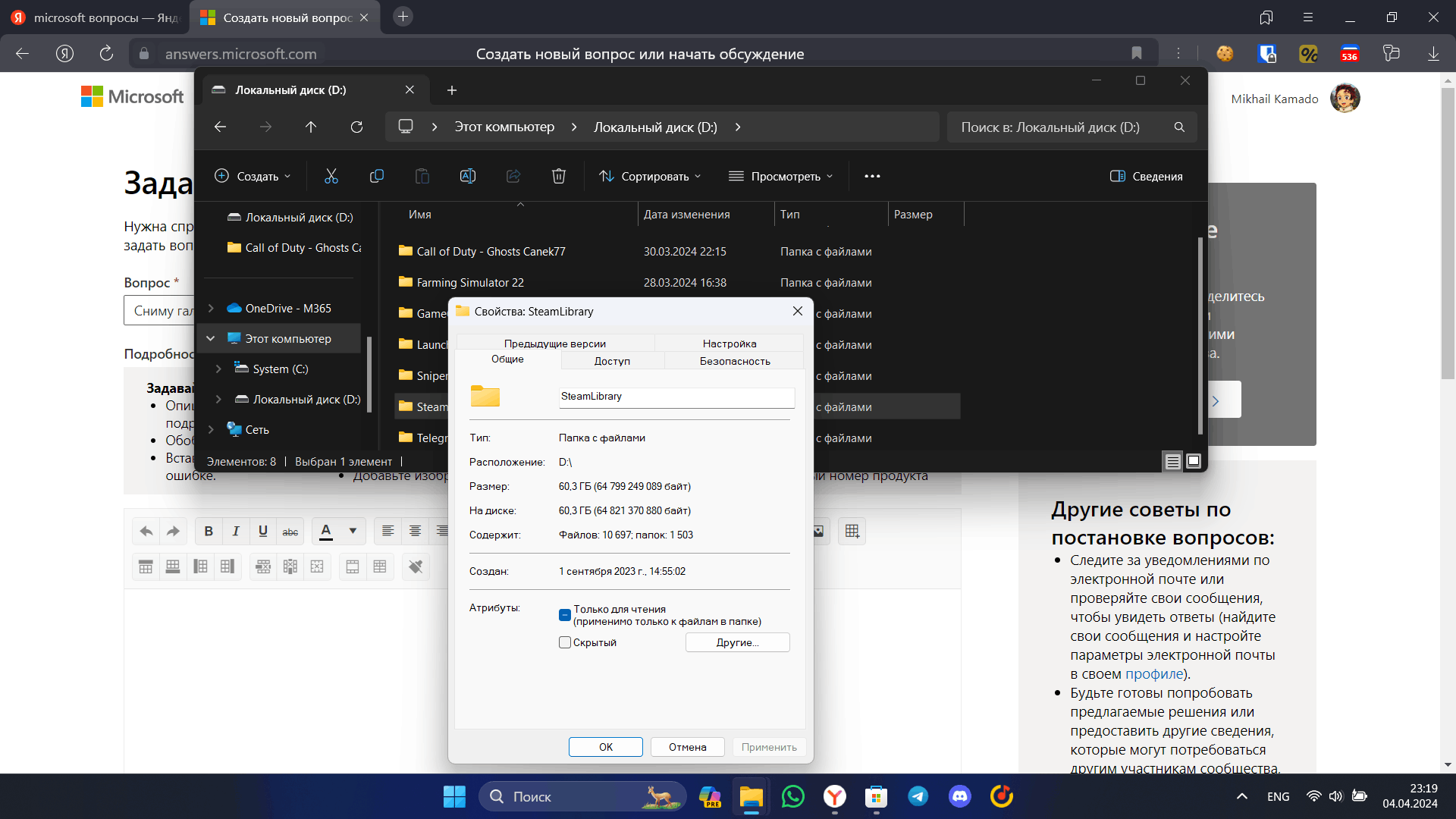Select the General tab in Properties
The width and height of the screenshot is (1456, 819).
[x=507, y=359]
